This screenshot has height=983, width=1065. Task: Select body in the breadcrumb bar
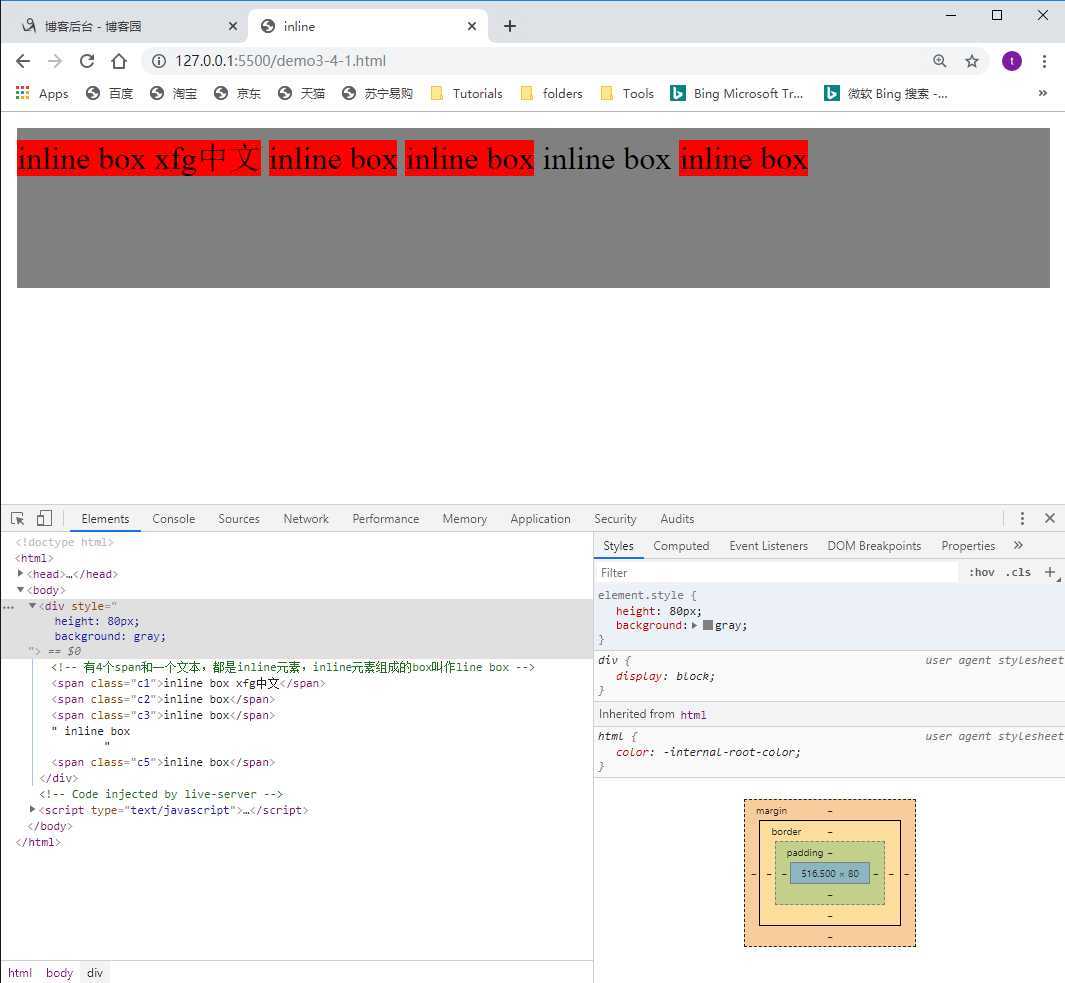[60, 973]
